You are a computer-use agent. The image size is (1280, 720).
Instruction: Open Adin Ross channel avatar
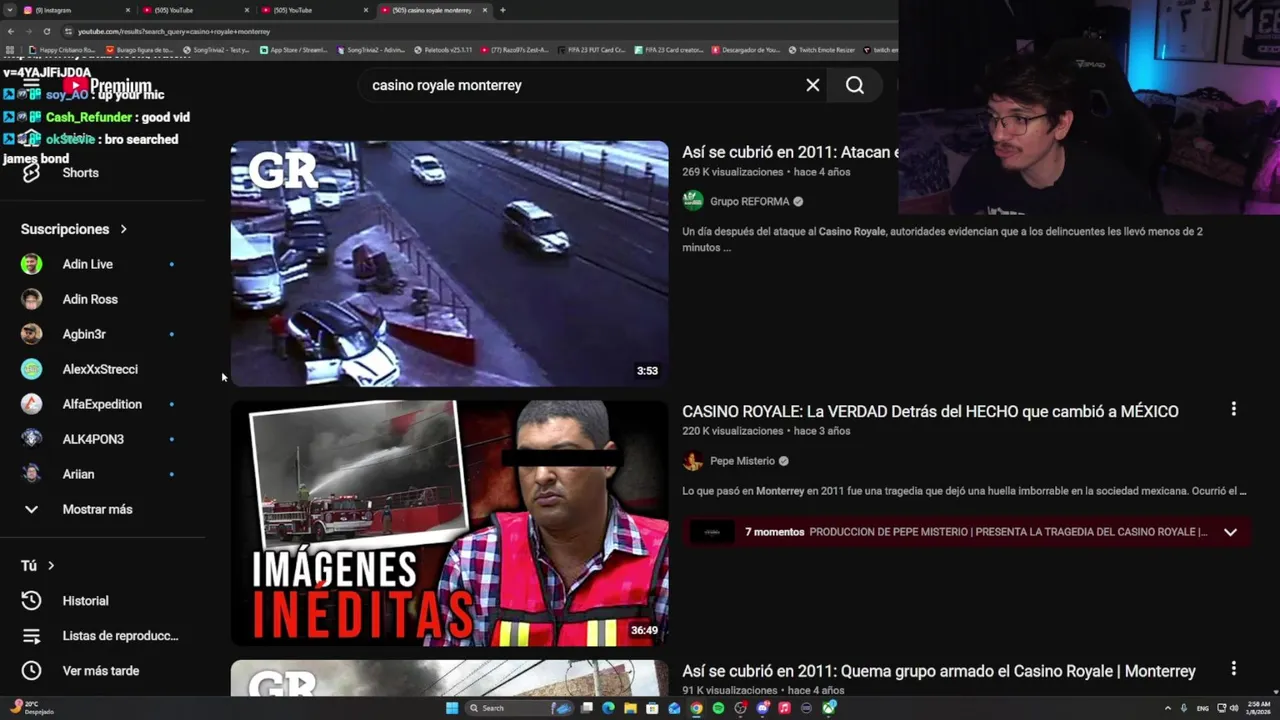[31, 299]
